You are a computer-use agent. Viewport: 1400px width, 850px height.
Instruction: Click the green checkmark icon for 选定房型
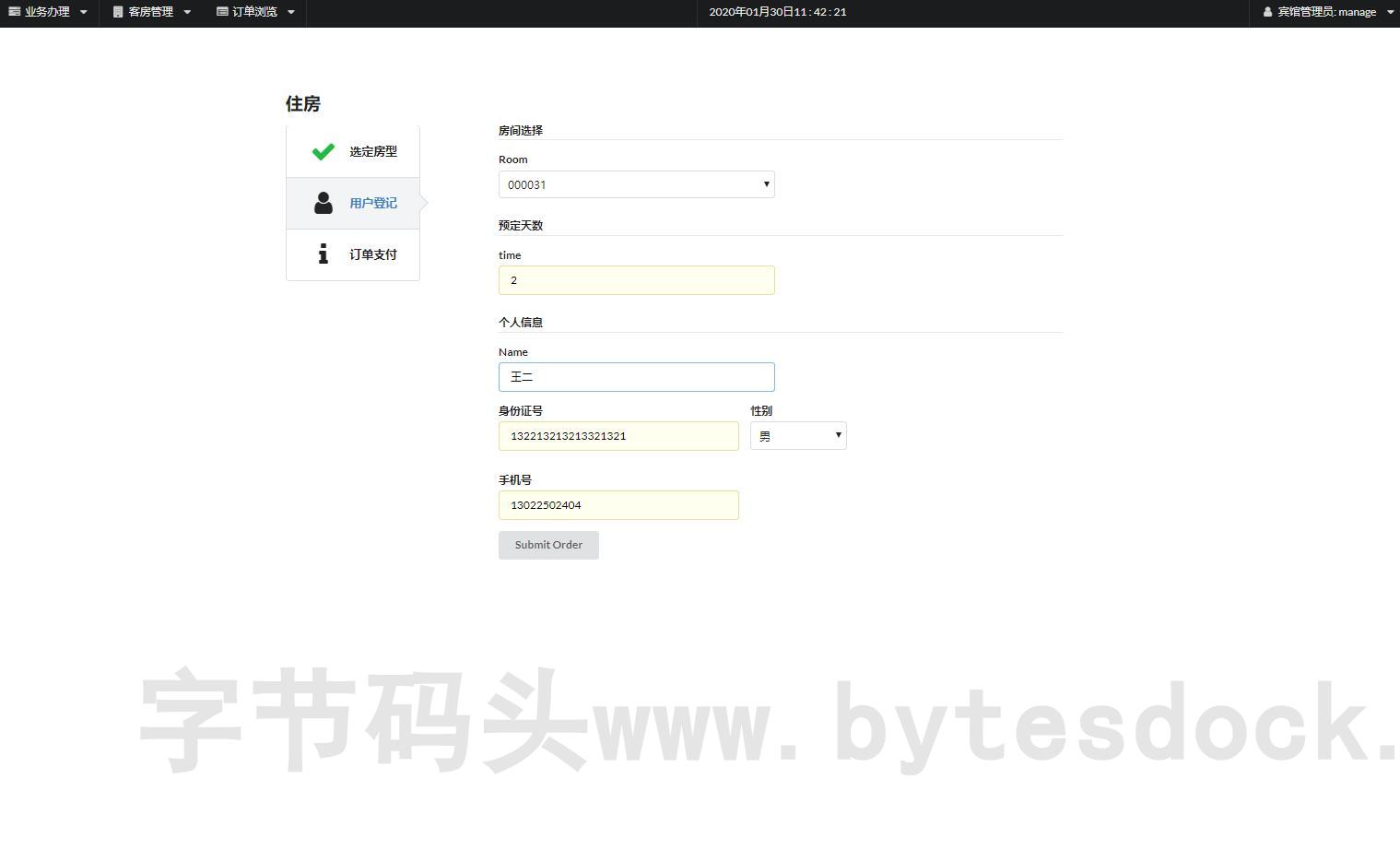323,152
